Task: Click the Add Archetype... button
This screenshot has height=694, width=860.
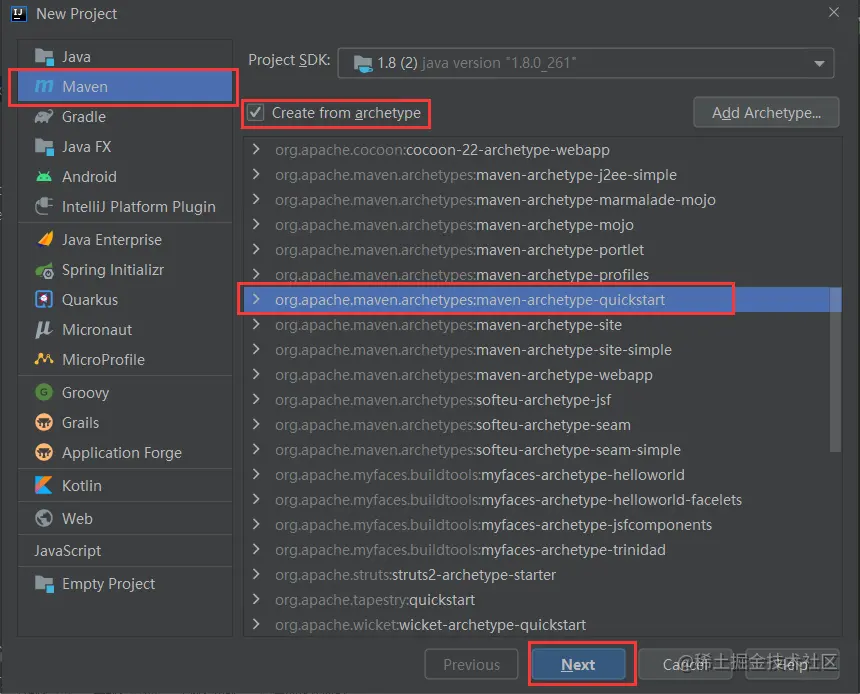Action: [x=766, y=113]
